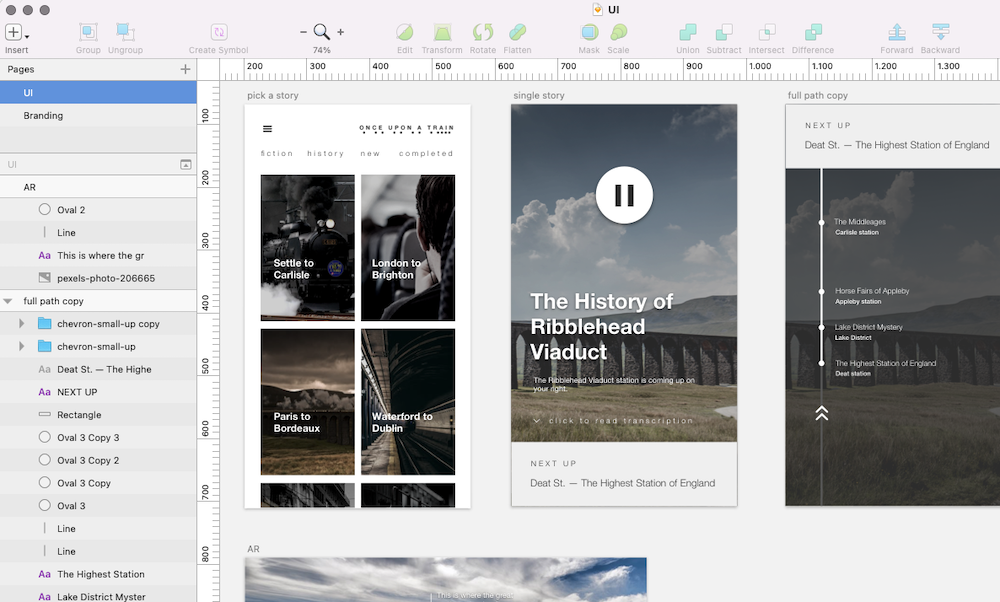1000x602 pixels.
Task: Select the Rectangle layer
Action: (x=98, y=415)
